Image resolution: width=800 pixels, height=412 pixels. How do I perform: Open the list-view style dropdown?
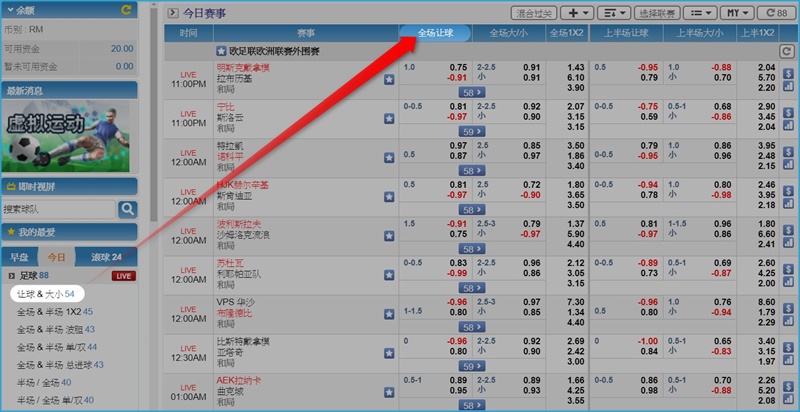click(x=700, y=13)
